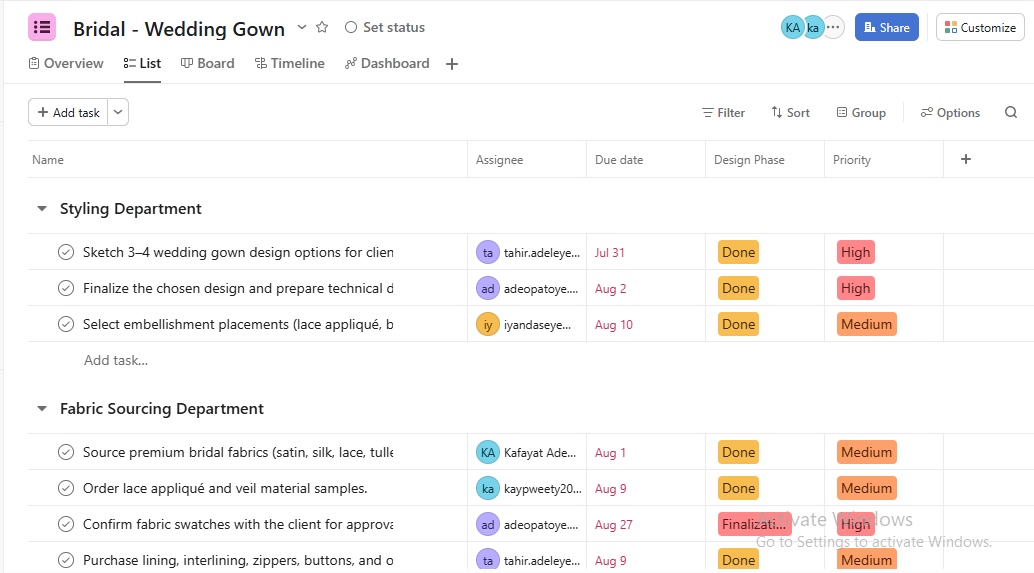Click Done tag on Order lace row
Viewport: 1034px width, 573px height.
(x=739, y=489)
